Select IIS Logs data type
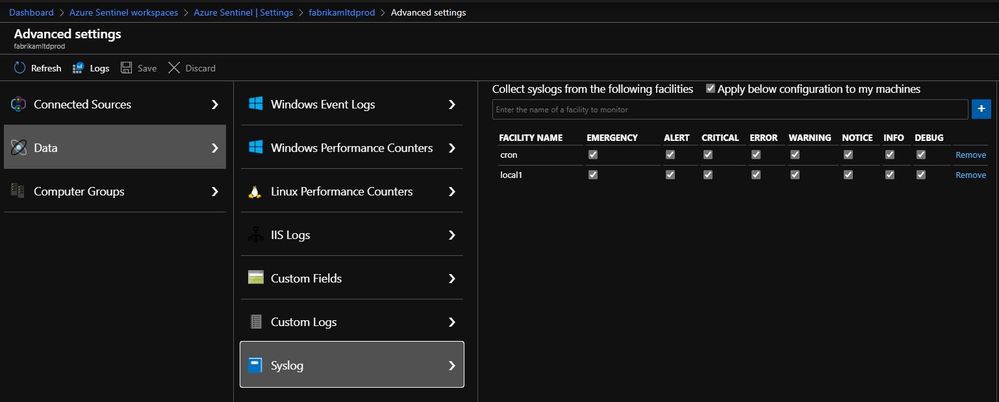Screen dimensions: 999x402 click(352, 235)
